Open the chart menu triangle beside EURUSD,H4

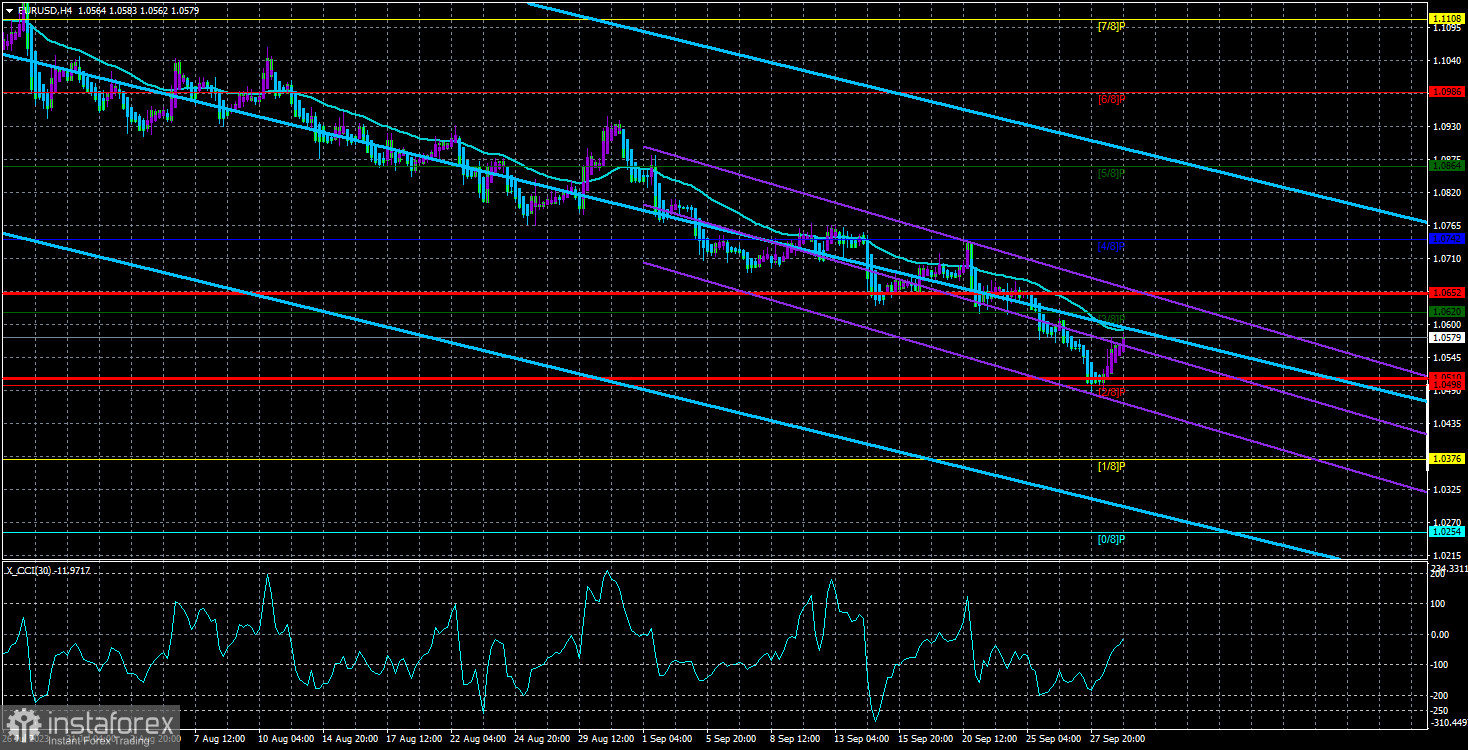coord(10,10)
